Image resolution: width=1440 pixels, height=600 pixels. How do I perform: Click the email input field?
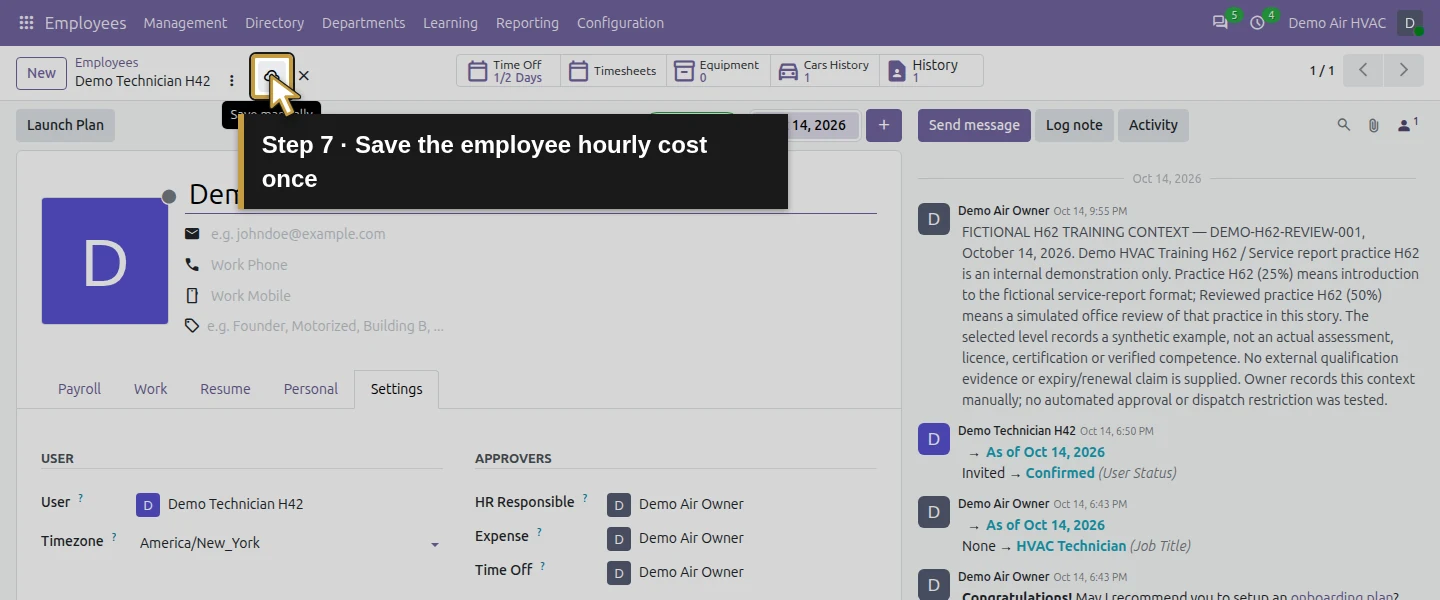click(540, 234)
